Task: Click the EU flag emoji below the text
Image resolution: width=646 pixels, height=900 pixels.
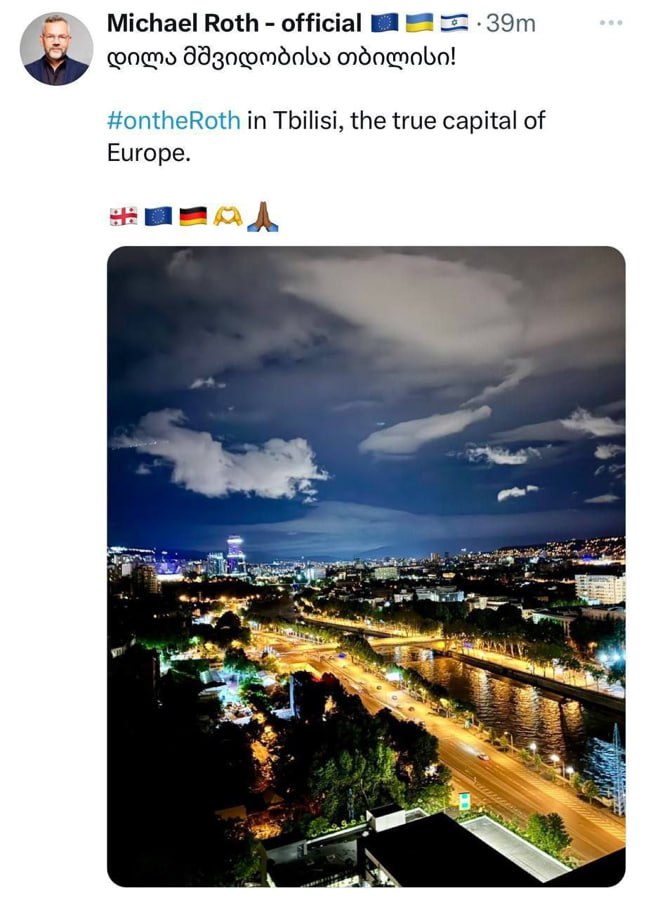Action: 158,216
